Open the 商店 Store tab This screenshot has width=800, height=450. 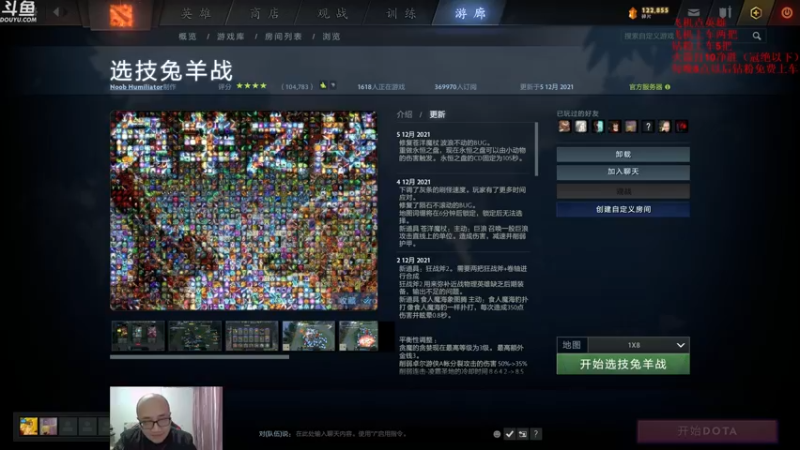[265, 14]
